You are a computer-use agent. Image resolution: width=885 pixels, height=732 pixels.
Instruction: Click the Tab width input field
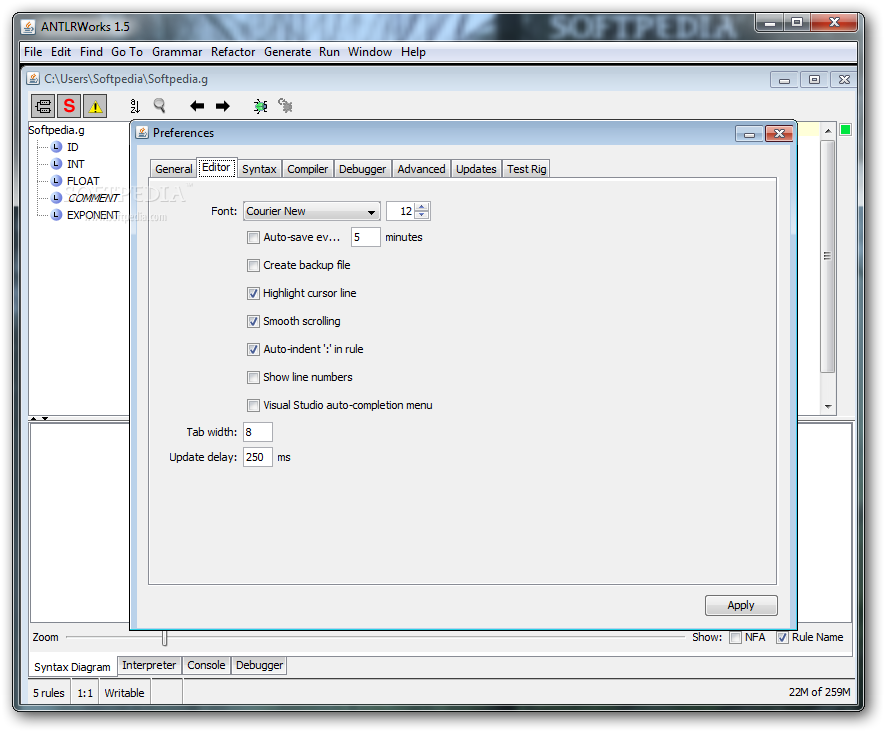click(x=258, y=432)
